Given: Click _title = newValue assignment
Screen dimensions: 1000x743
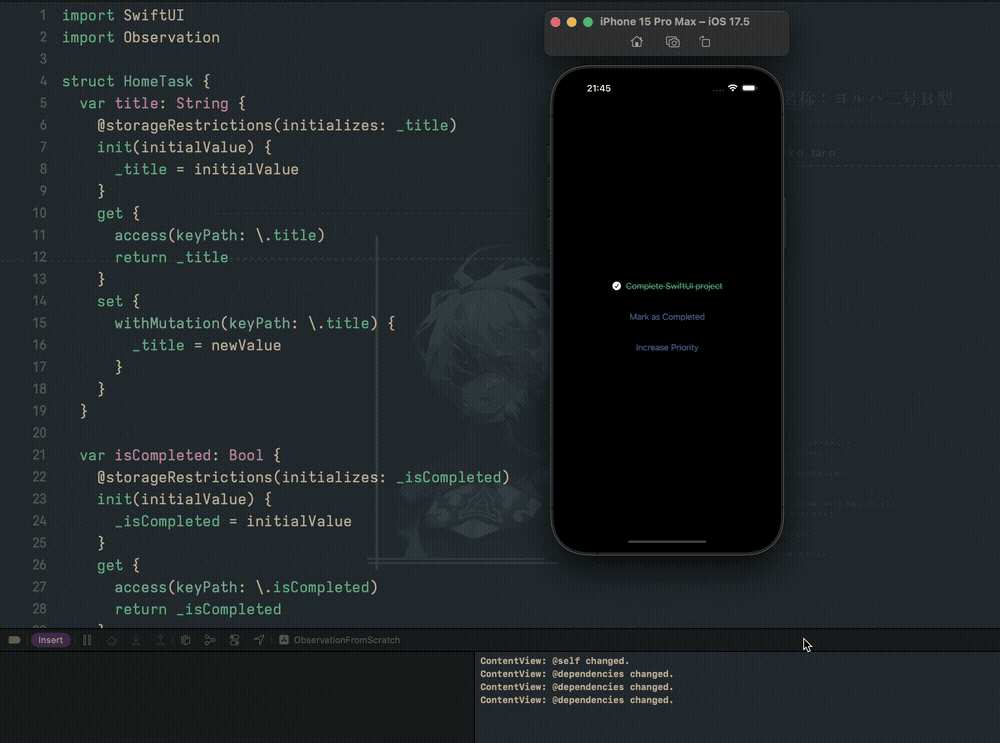Looking at the screenshot, I should point(207,345).
